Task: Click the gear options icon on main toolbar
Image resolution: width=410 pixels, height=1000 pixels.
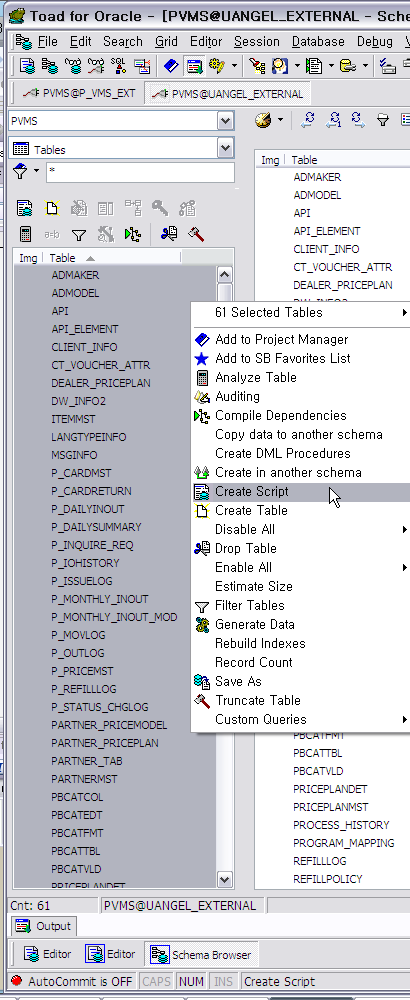Action: click(x=217, y=65)
